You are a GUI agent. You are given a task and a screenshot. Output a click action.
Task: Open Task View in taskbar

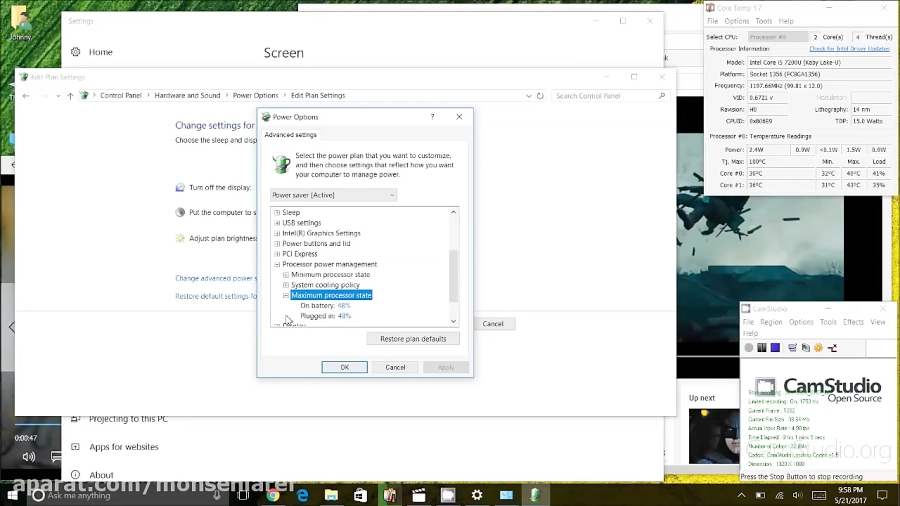tap(243, 495)
